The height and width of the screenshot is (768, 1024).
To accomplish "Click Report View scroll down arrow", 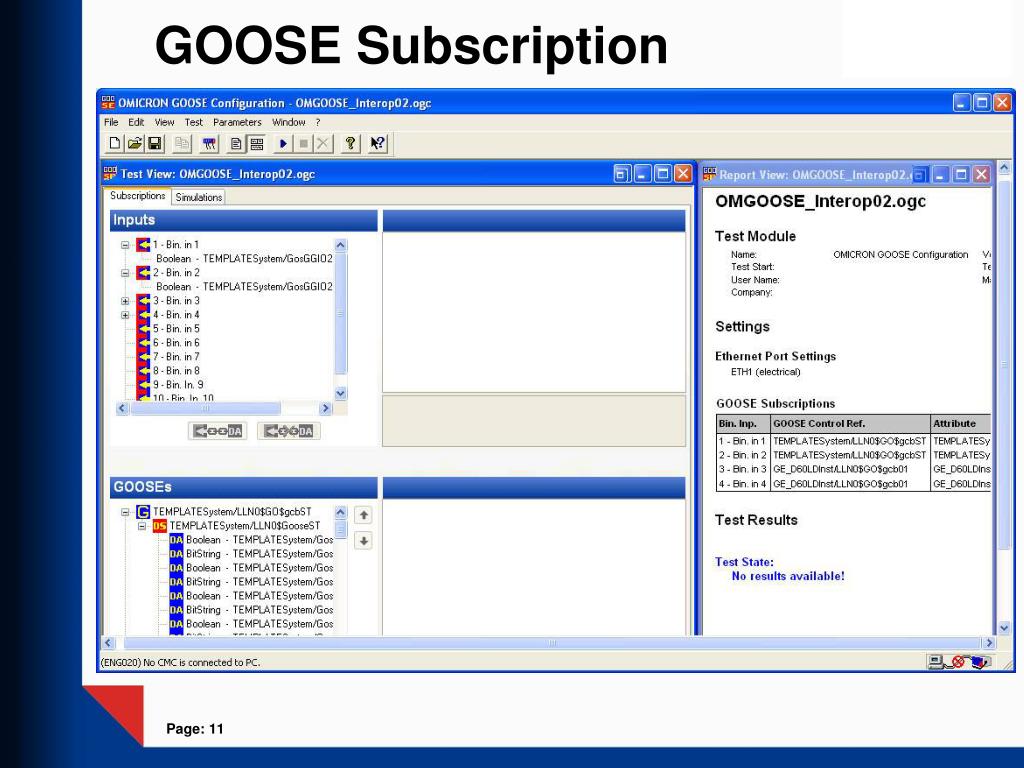I will point(1004,628).
